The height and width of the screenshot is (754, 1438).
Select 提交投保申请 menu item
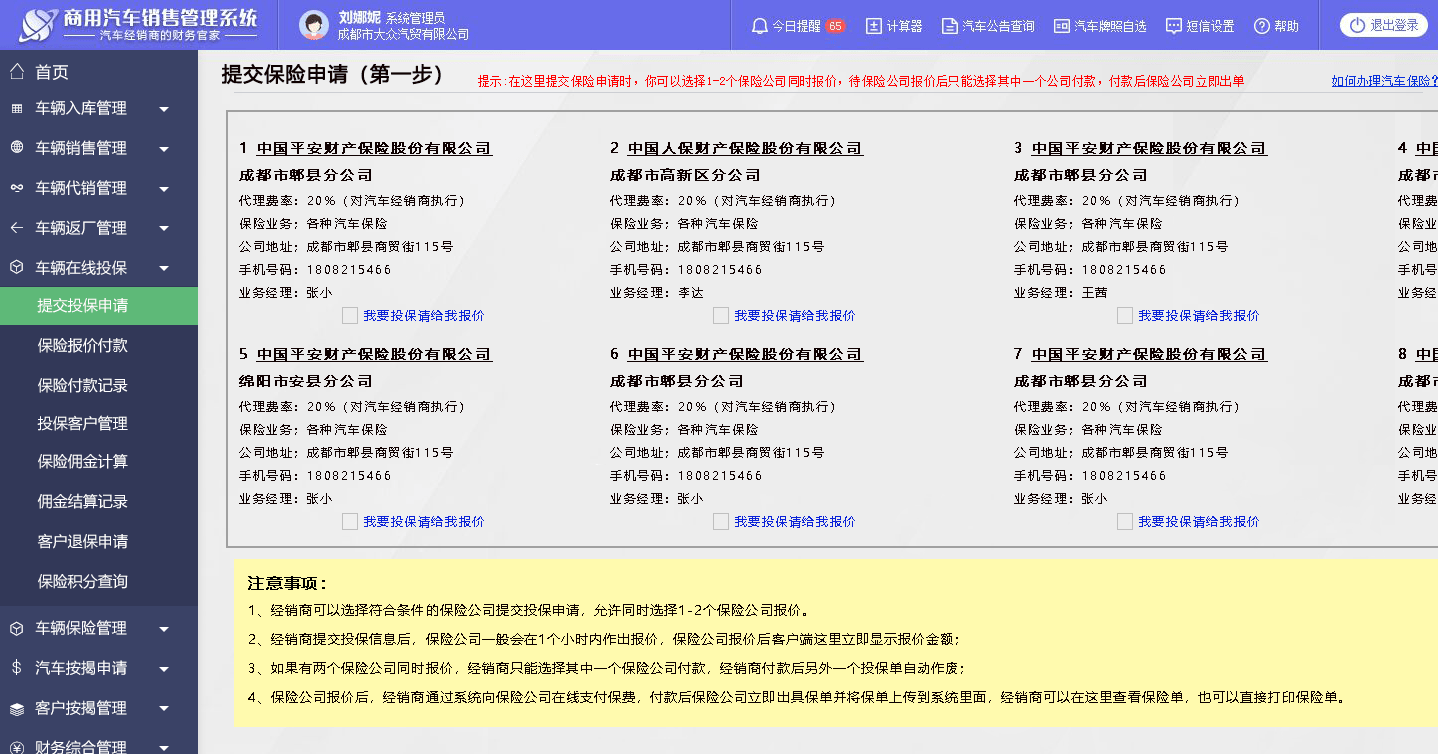pos(99,305)
